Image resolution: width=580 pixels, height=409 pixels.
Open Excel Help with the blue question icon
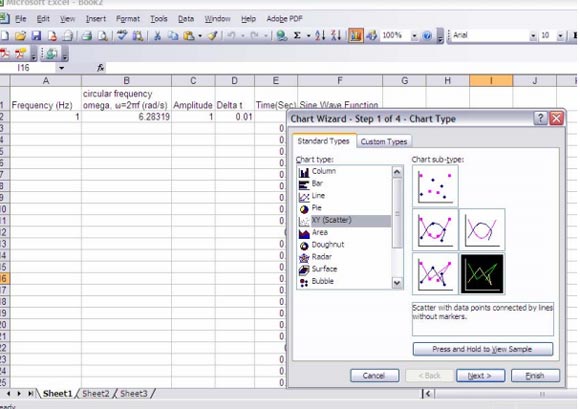point(427,36)
